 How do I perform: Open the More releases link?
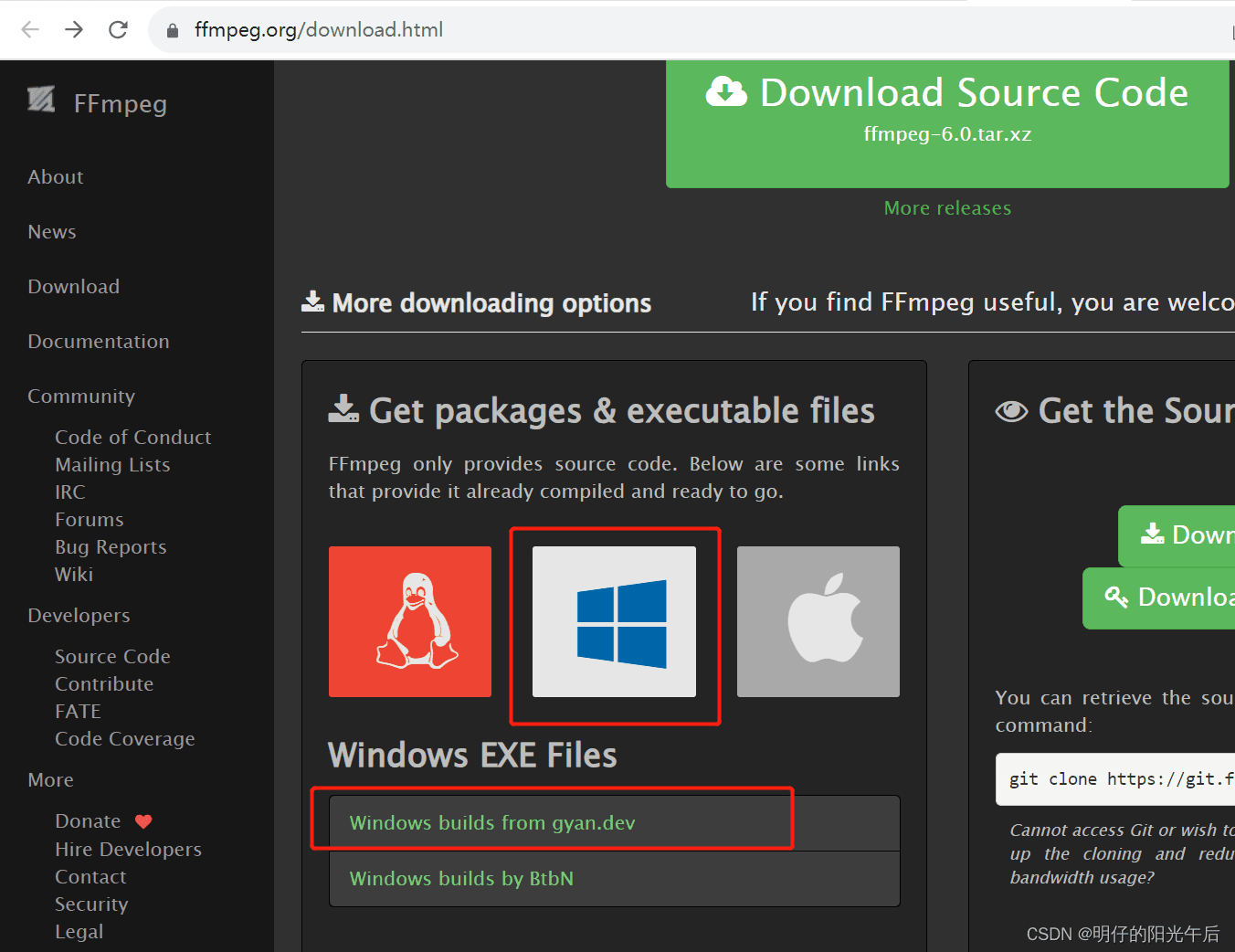[x=947, y=208]
